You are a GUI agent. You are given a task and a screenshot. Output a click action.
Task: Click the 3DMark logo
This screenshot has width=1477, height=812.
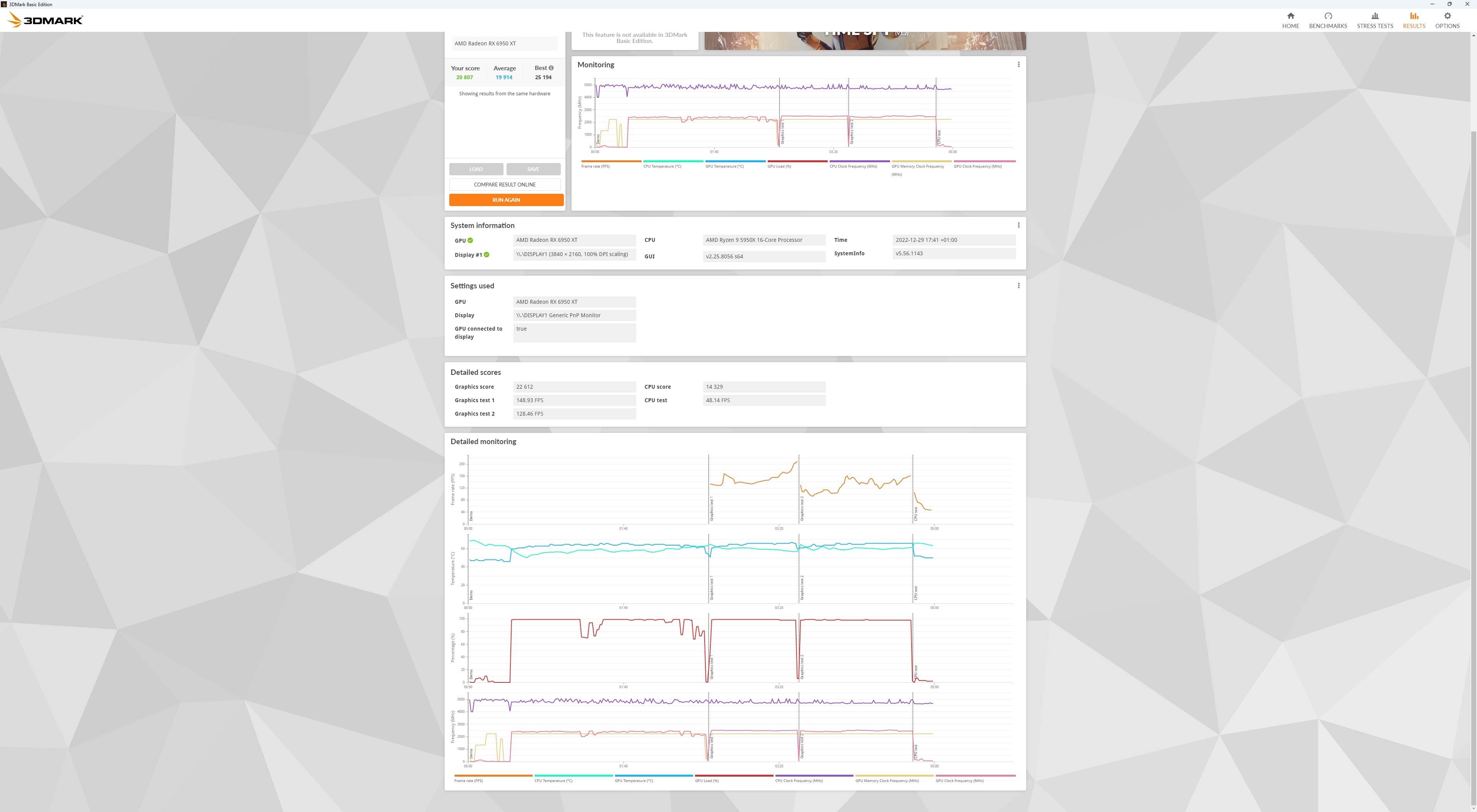click(45, 21)
